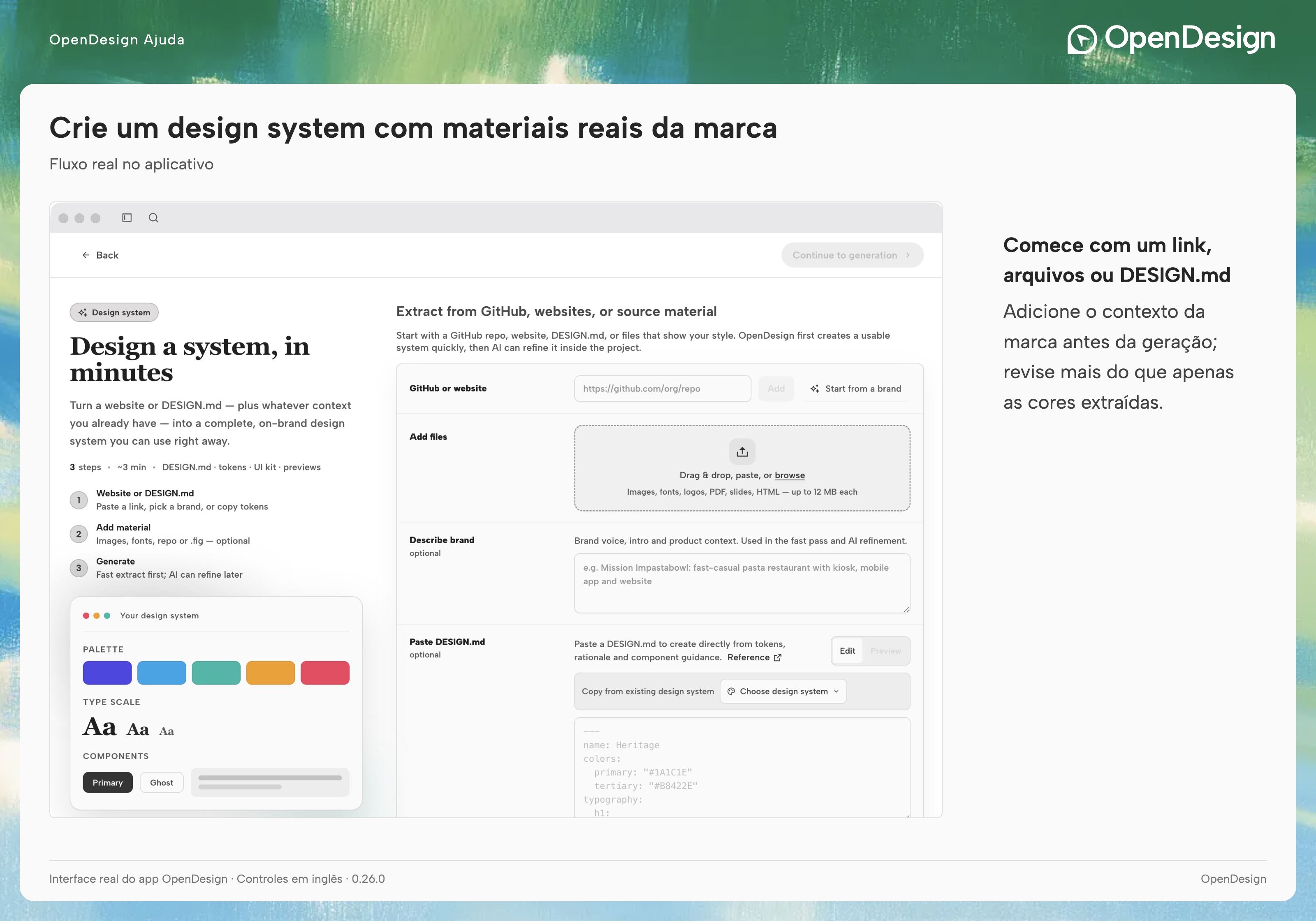Click the Add button beside URL field

(776, 389)
